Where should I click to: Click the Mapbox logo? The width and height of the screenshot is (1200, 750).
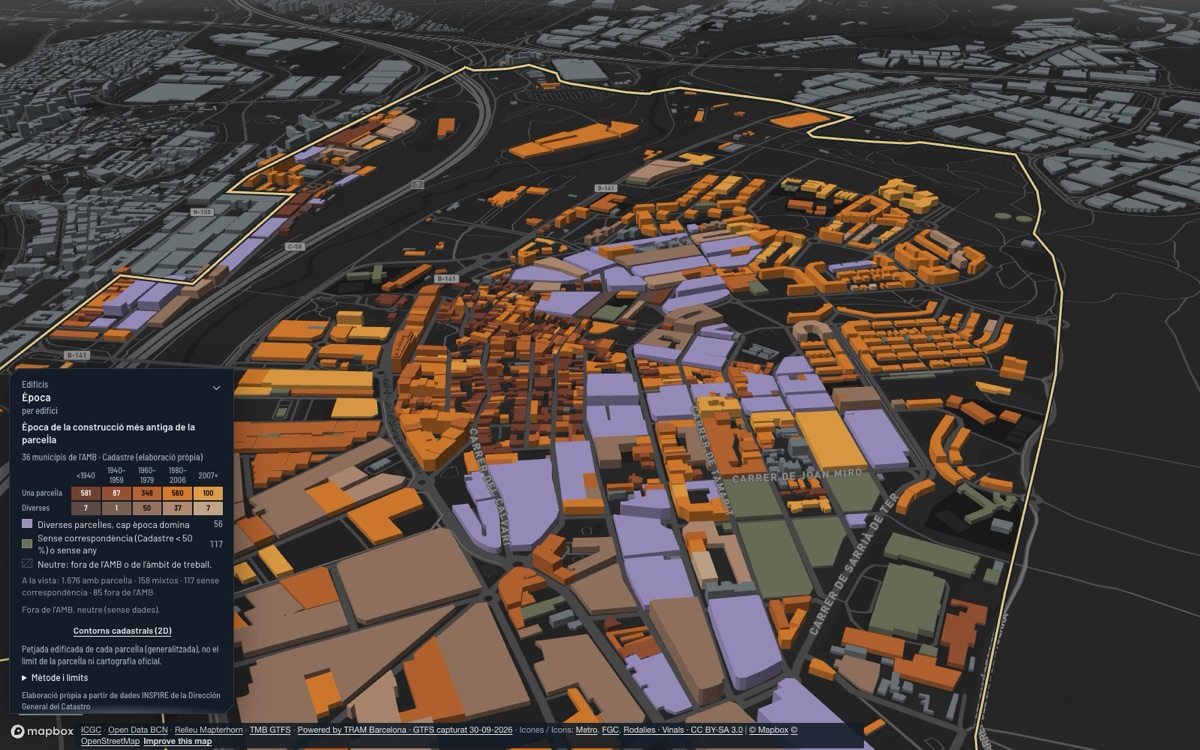[42, 731]
